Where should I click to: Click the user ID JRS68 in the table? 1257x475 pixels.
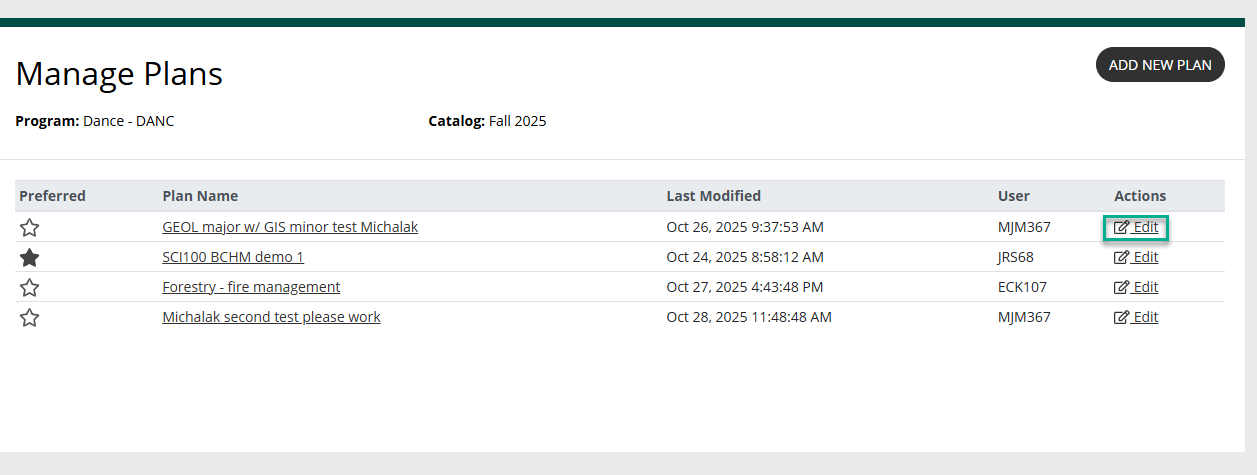coord(1016,257)
